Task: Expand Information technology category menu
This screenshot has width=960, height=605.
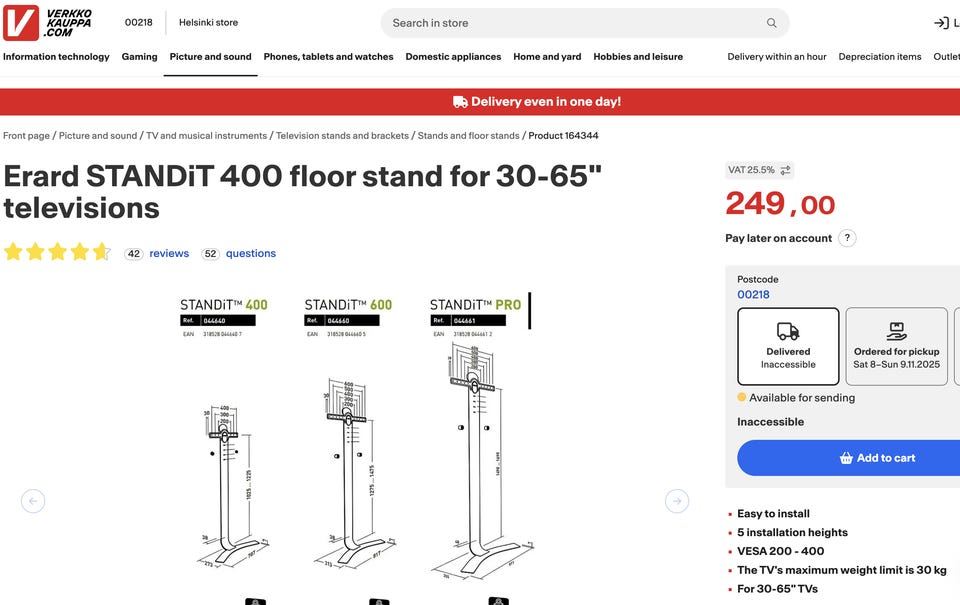Action: (56, 57)
